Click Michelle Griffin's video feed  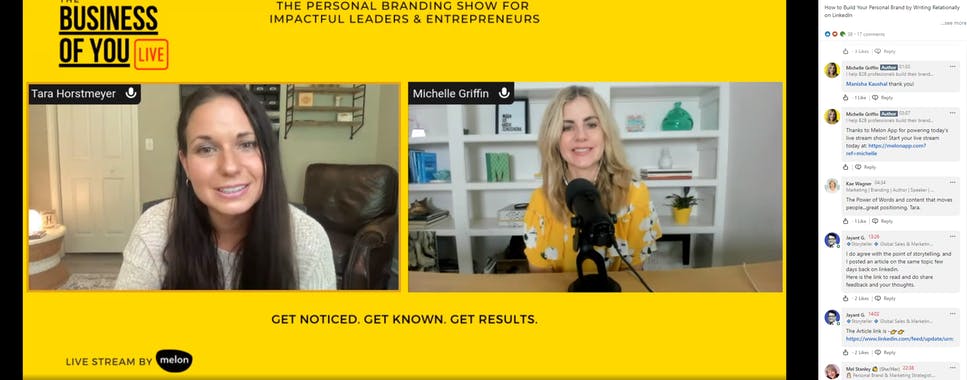[595, 187]
